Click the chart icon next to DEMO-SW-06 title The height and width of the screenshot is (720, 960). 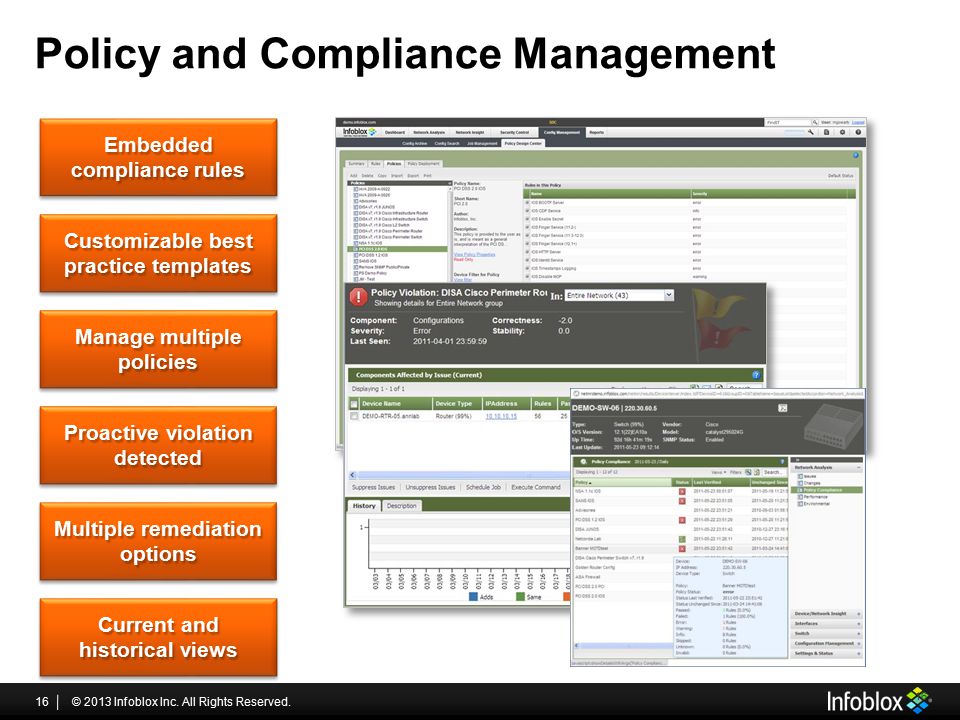782,408
